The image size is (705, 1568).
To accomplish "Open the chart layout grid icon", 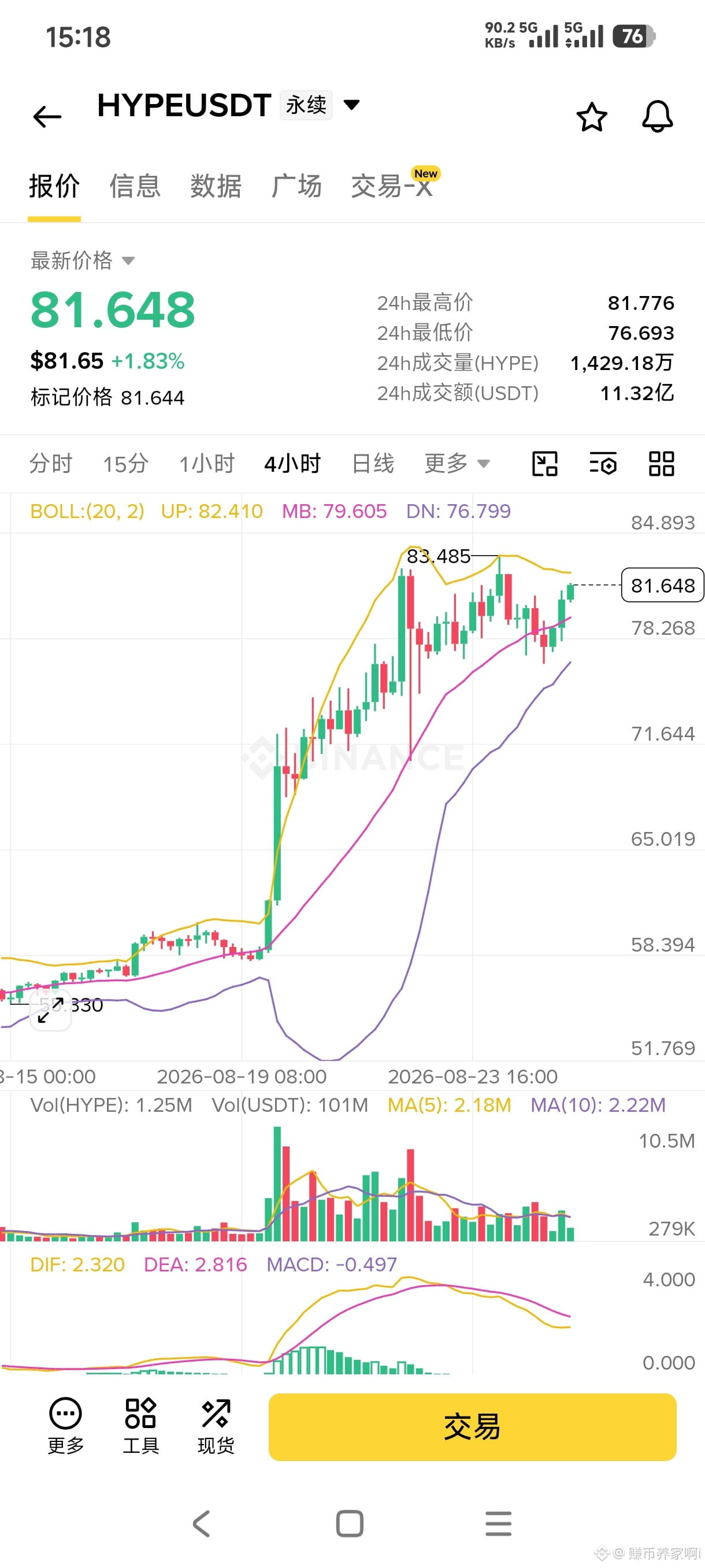I will click(x=661, y=464).
